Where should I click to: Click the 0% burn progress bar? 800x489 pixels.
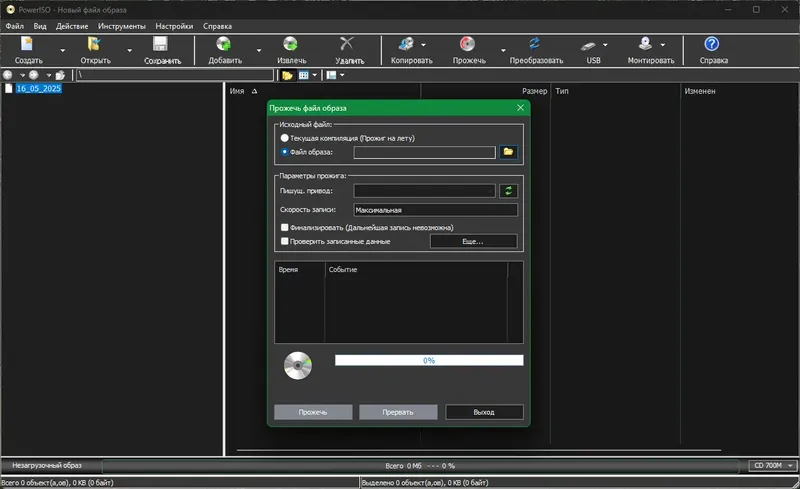pos(429,360)
